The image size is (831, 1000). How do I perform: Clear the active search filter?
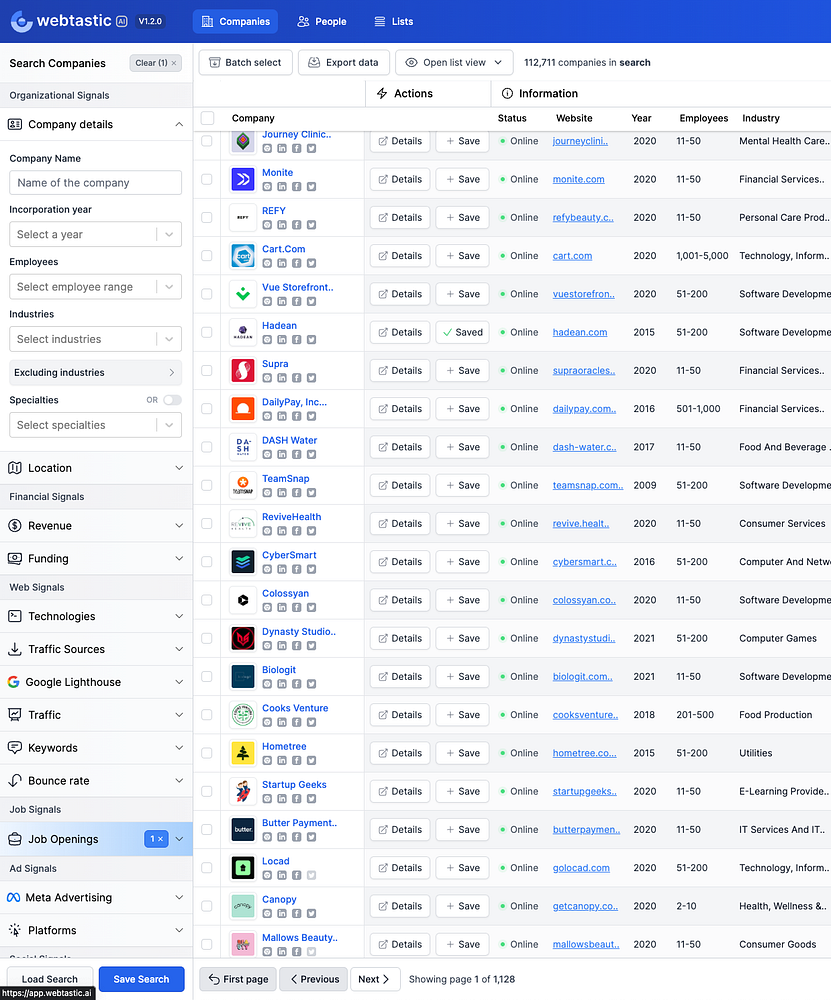[x=156, y=63]
